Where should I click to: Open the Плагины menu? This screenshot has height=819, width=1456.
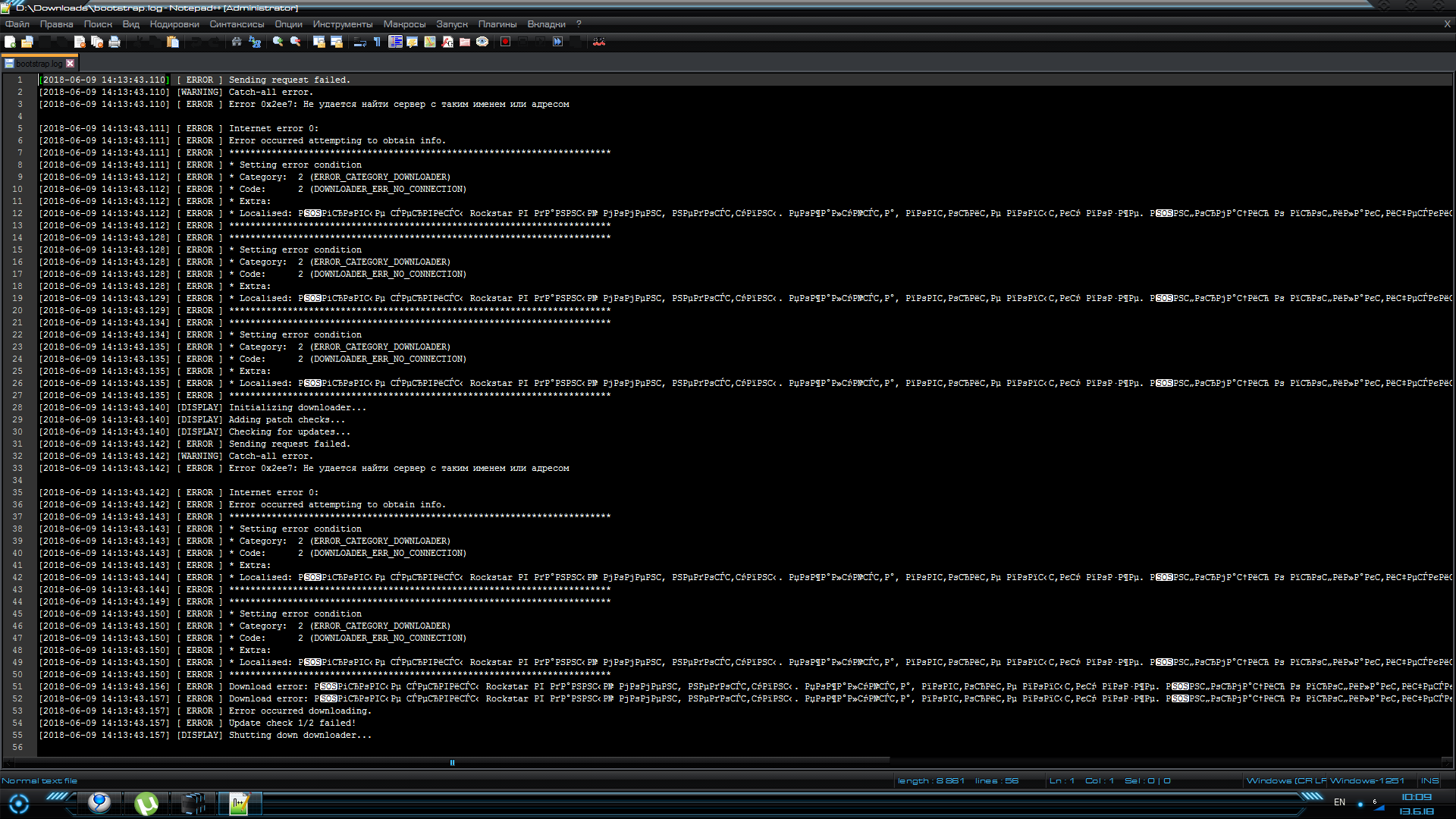[497, 24]
